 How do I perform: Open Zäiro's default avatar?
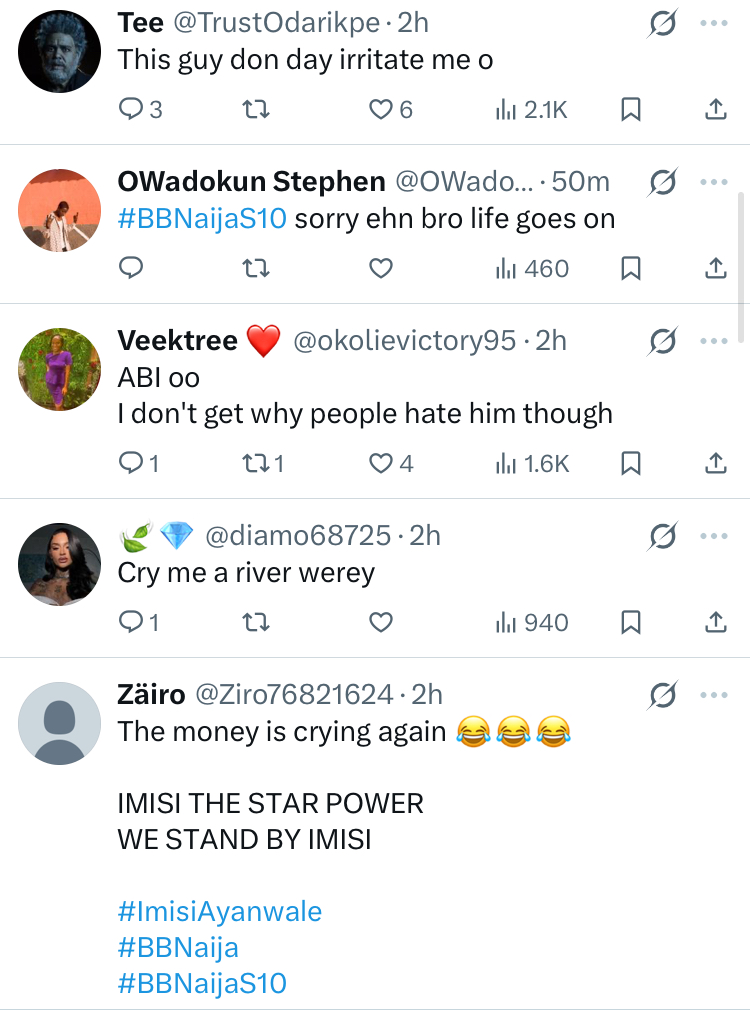[60, 723]
